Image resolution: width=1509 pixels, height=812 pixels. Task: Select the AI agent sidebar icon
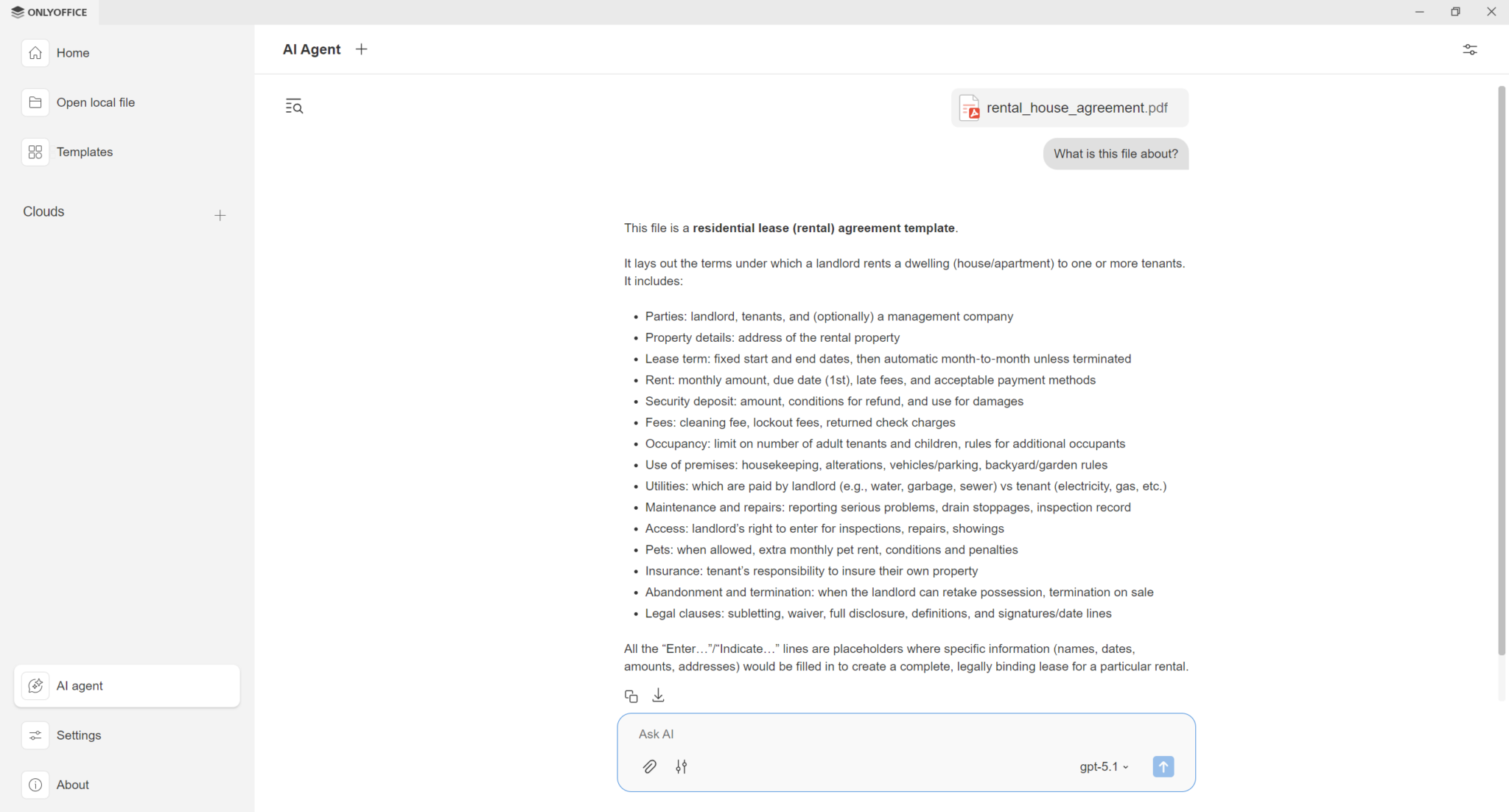35,685
